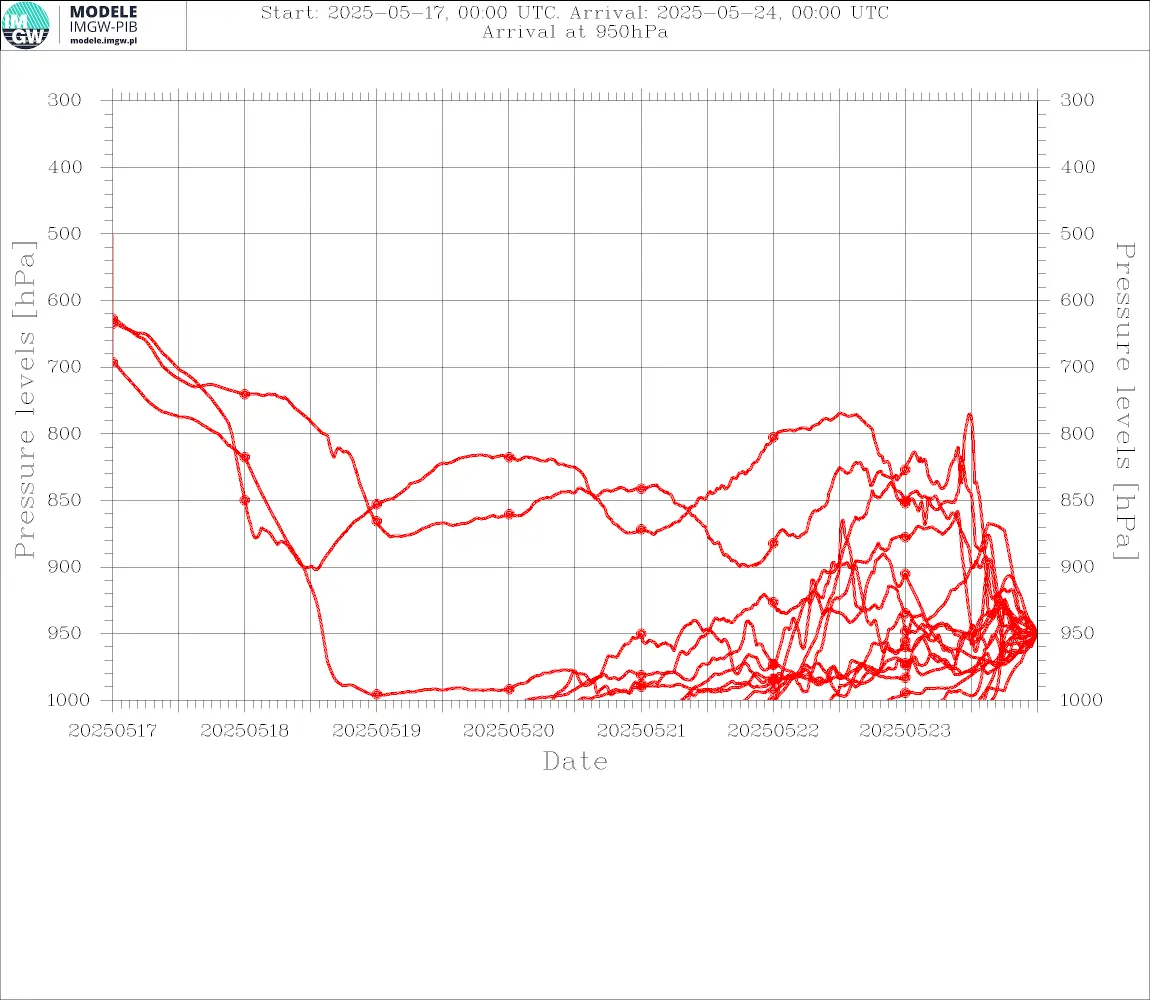Click the left 'Pressure levels [hPa]' axis title
Viewport: 1150px width, 1000px height.
[24, 400]
